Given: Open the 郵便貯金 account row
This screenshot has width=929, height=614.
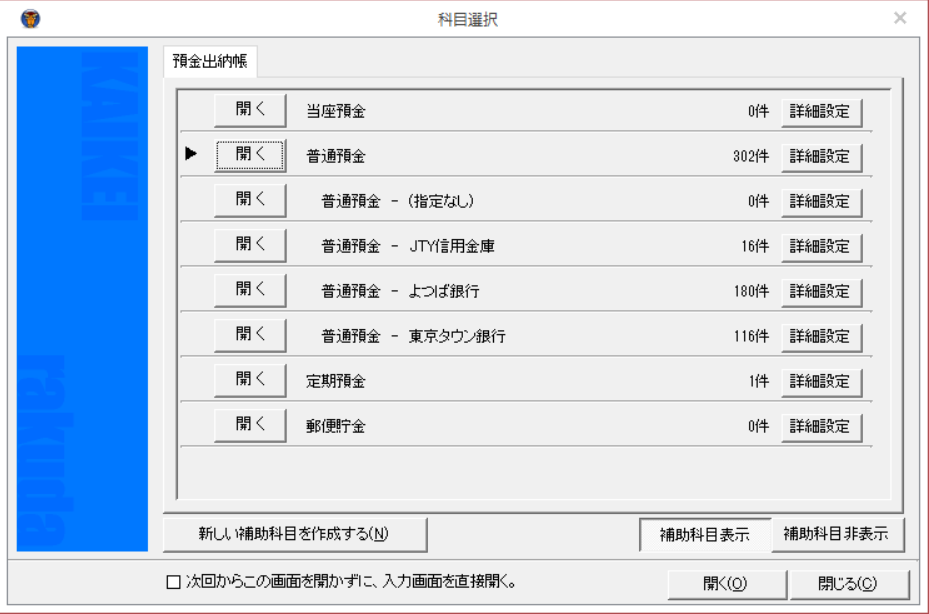Looking at the screenshot, I should pos(250,425).
